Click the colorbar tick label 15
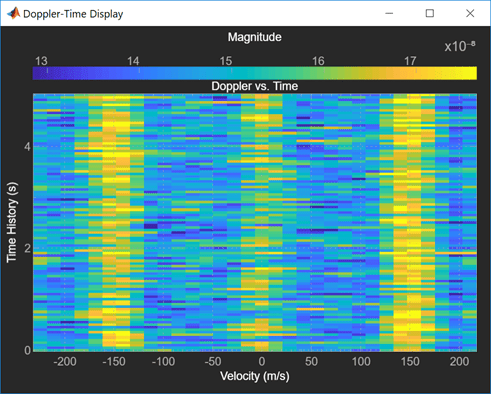The height and width of the screenshot is (394, 491). pyautogui.click(x=226, y=61)
